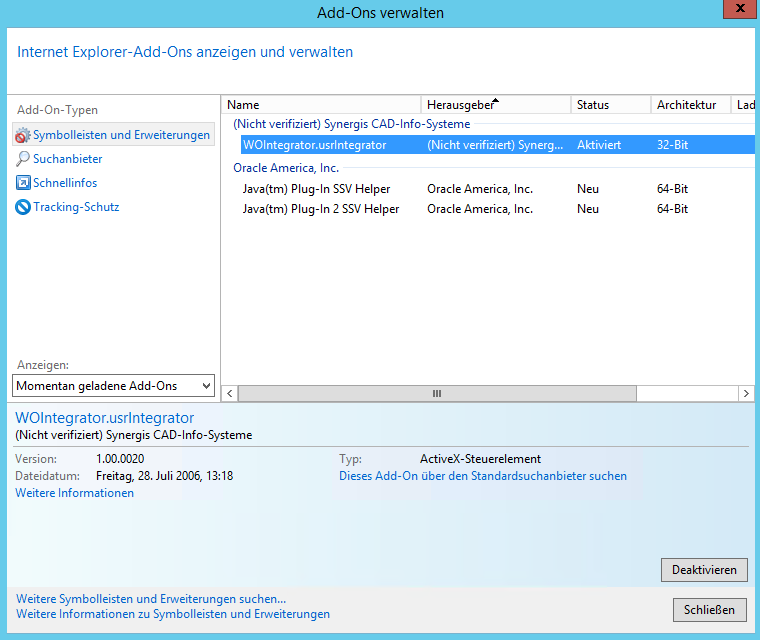Click the Deaktivieren button
Image resolution: width=760 pixels, height=640 pixels.
[x=704, y=570]
